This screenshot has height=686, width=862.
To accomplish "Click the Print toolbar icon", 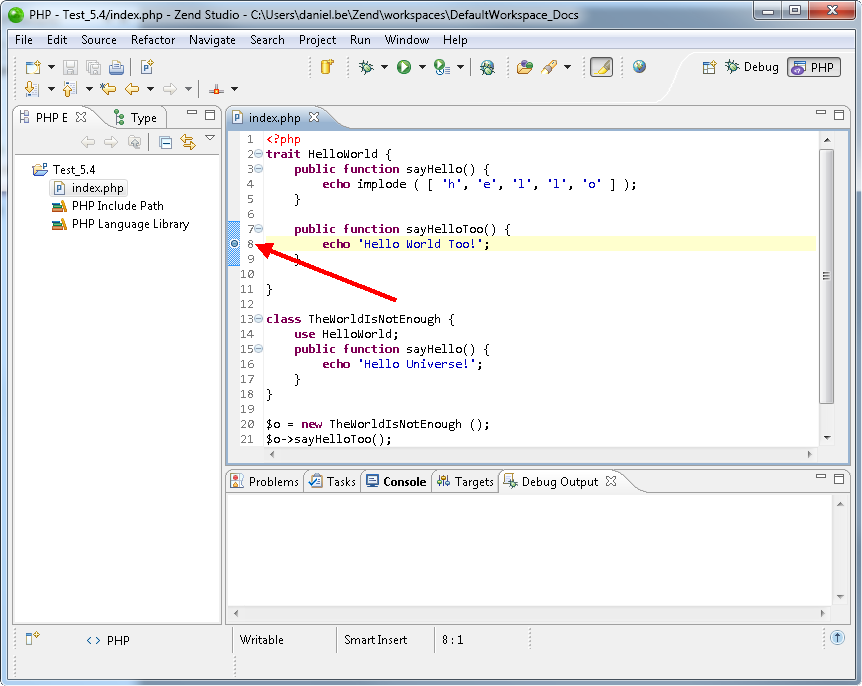I will 116,67.
